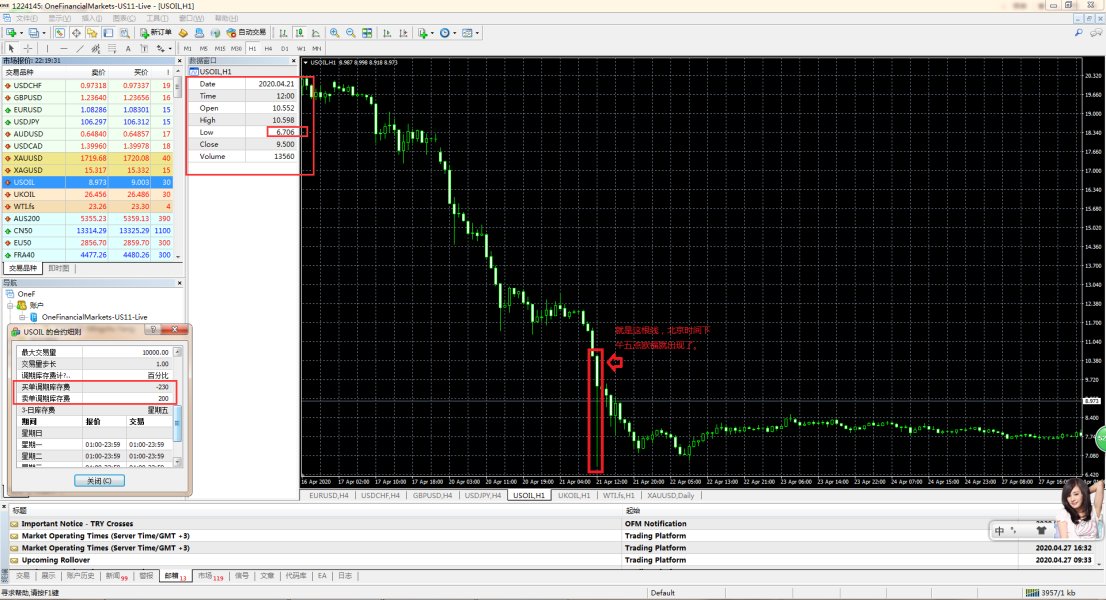
Task: Select the text A tool
Action: (128, 48)
